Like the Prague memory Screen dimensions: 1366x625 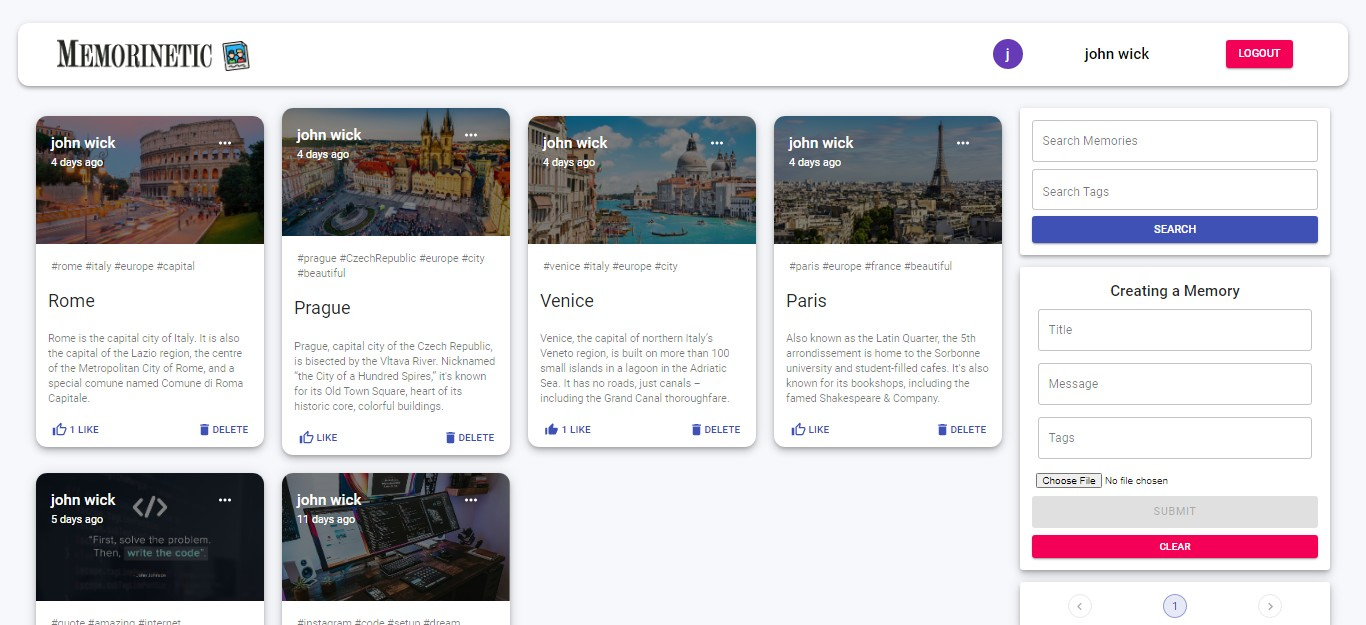click(318, 438)
